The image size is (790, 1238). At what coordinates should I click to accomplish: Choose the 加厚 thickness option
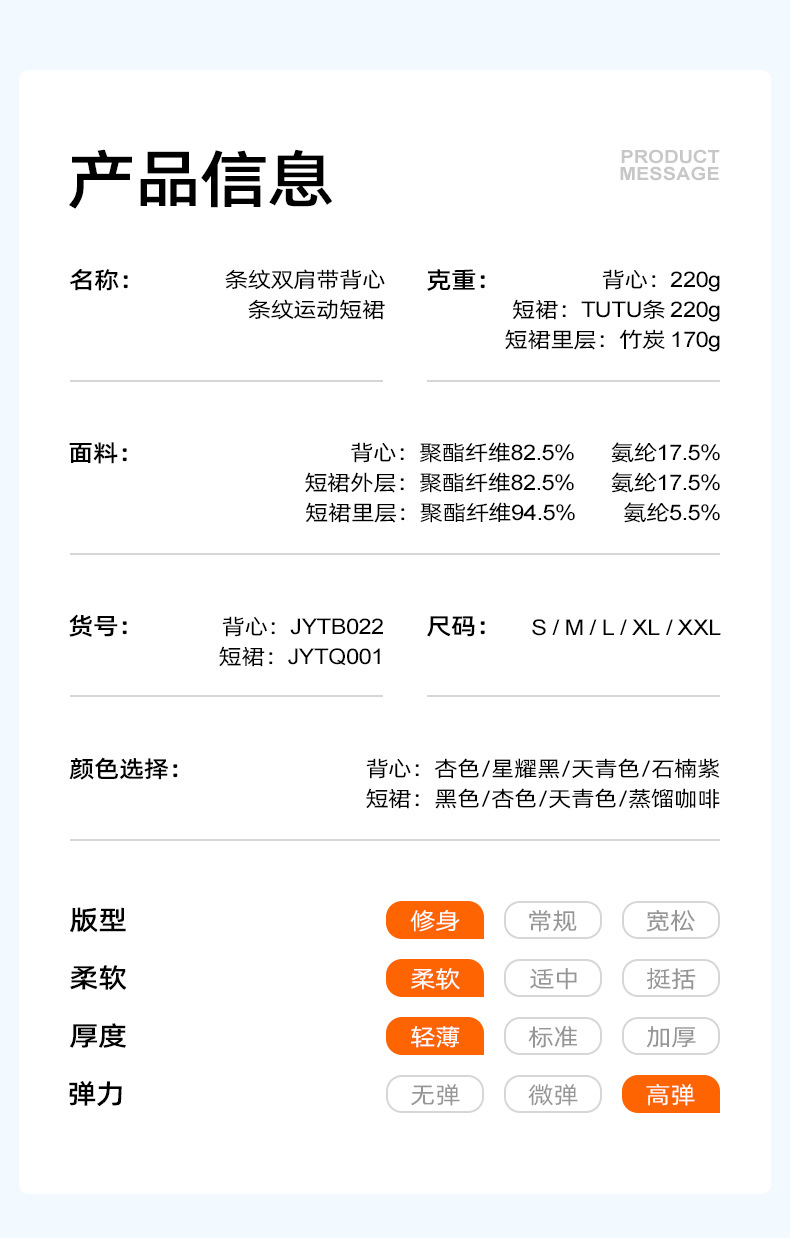670,1036
